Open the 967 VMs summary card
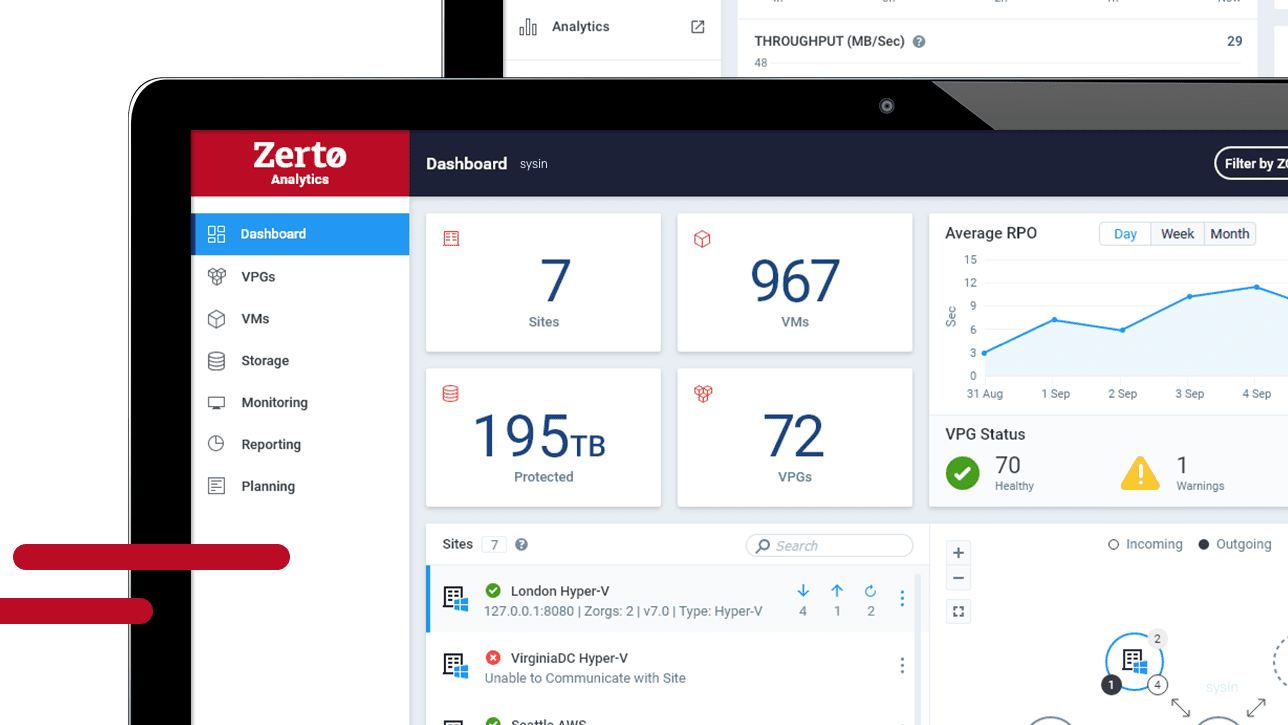1288x725 pixels. (794, 282)
